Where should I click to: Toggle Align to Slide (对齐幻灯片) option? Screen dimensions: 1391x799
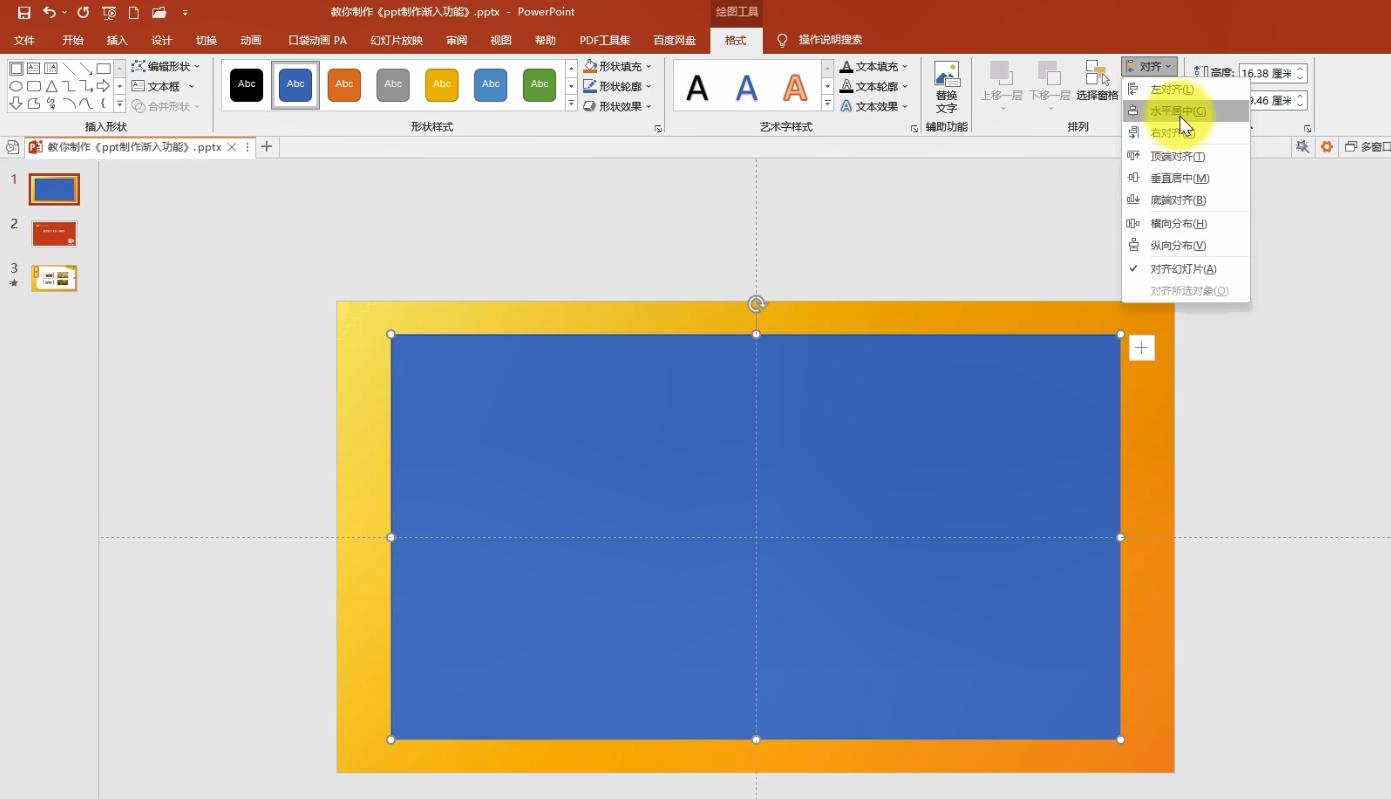point(1182,269)
